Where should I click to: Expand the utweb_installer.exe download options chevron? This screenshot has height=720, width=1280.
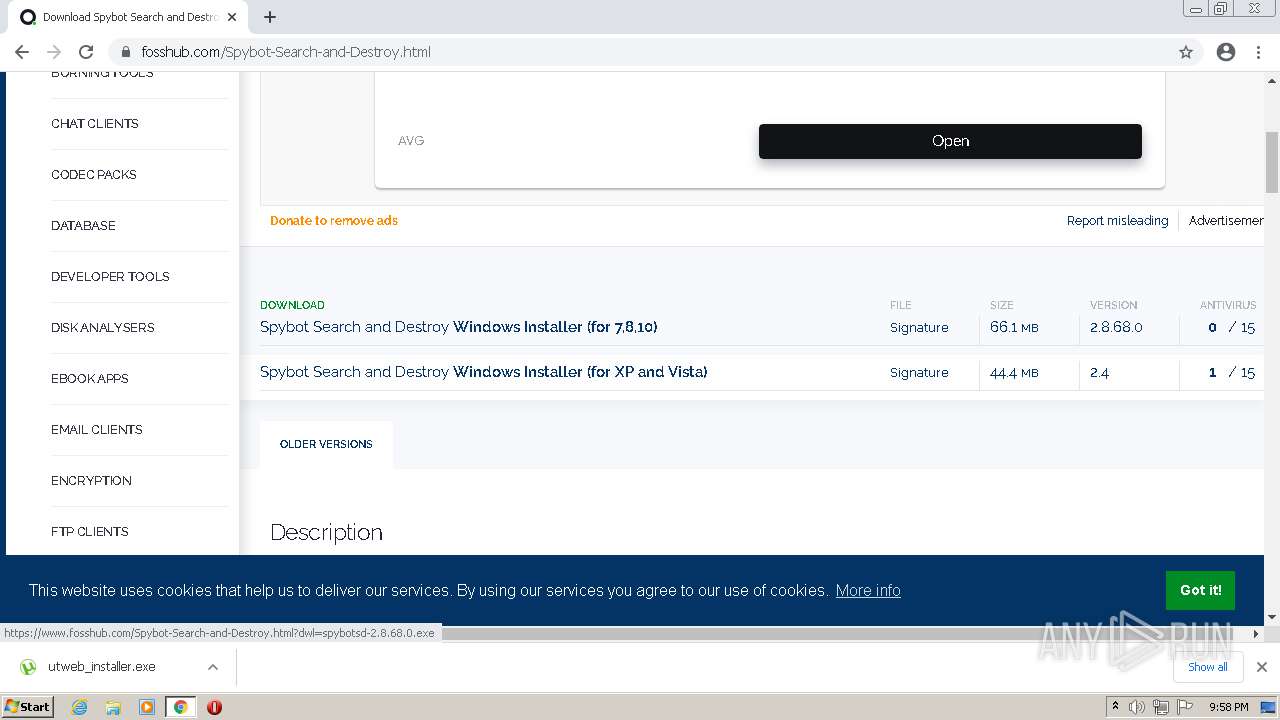(213, 667)
